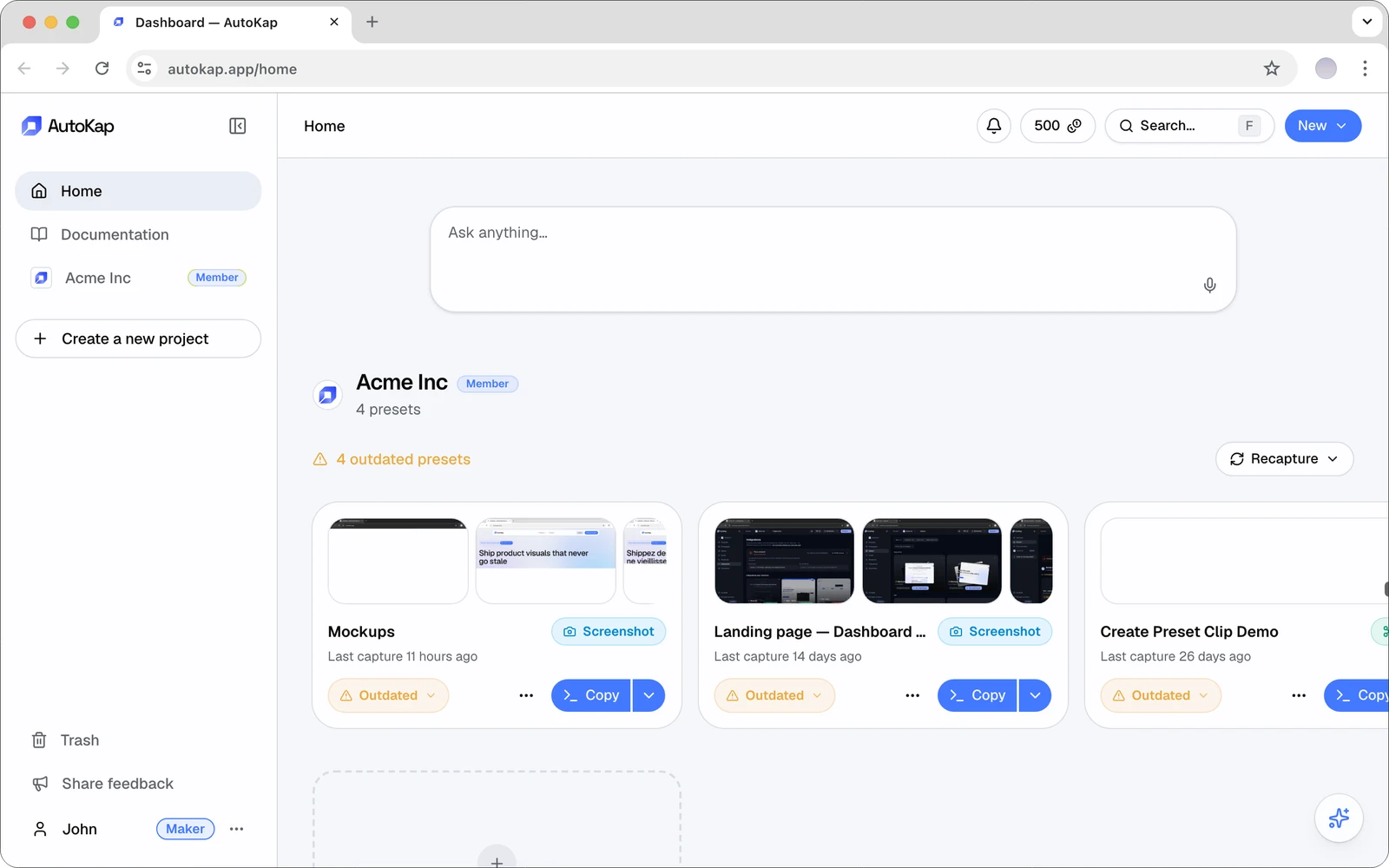Expand Copy options arrow on Landing page card
Image resolution: width=1389 pixels, height=868 pixels.
(1035, 695)
